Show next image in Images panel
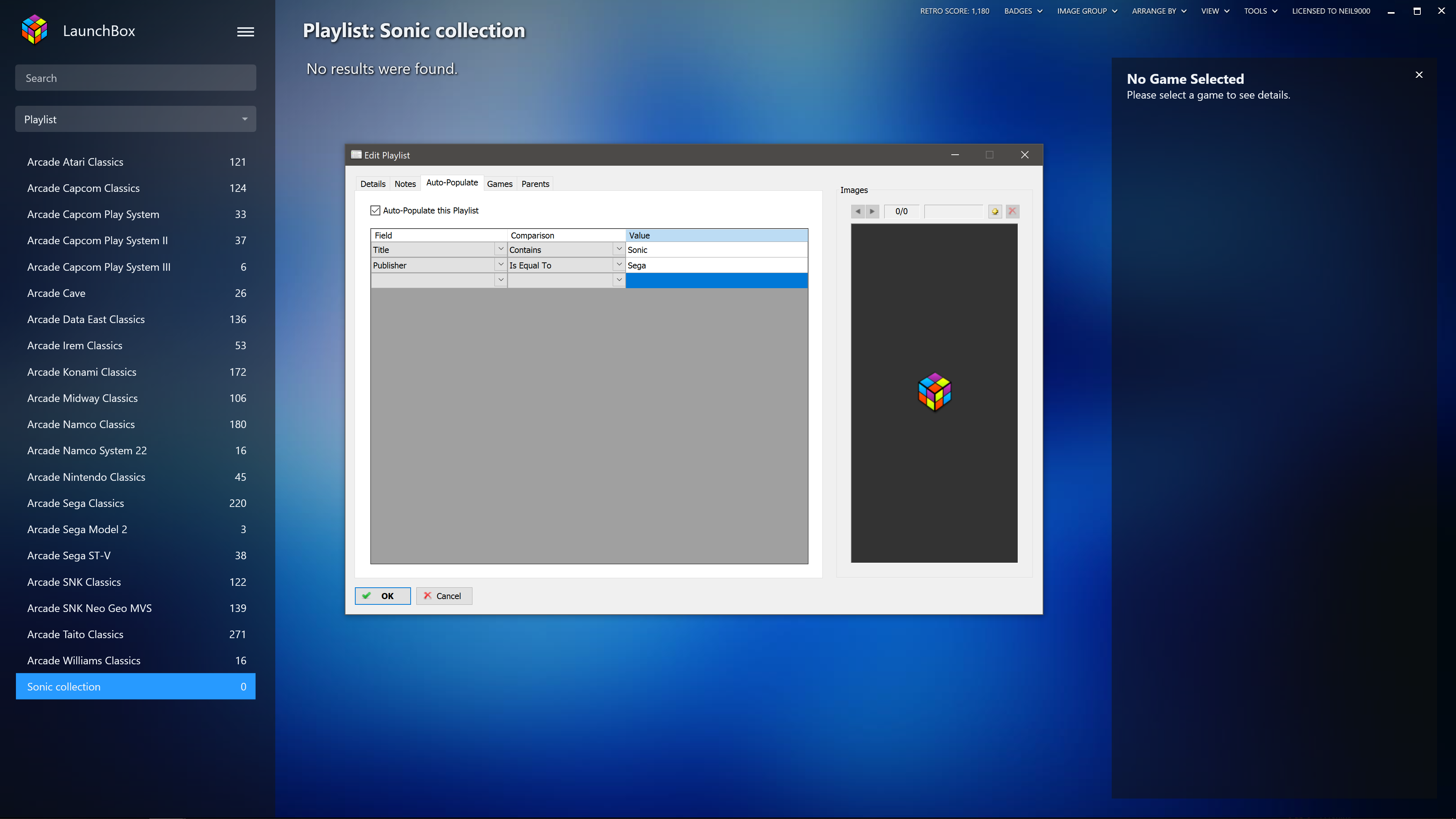The width and height of the screenshot is (1456, 819). coord(872,212)
